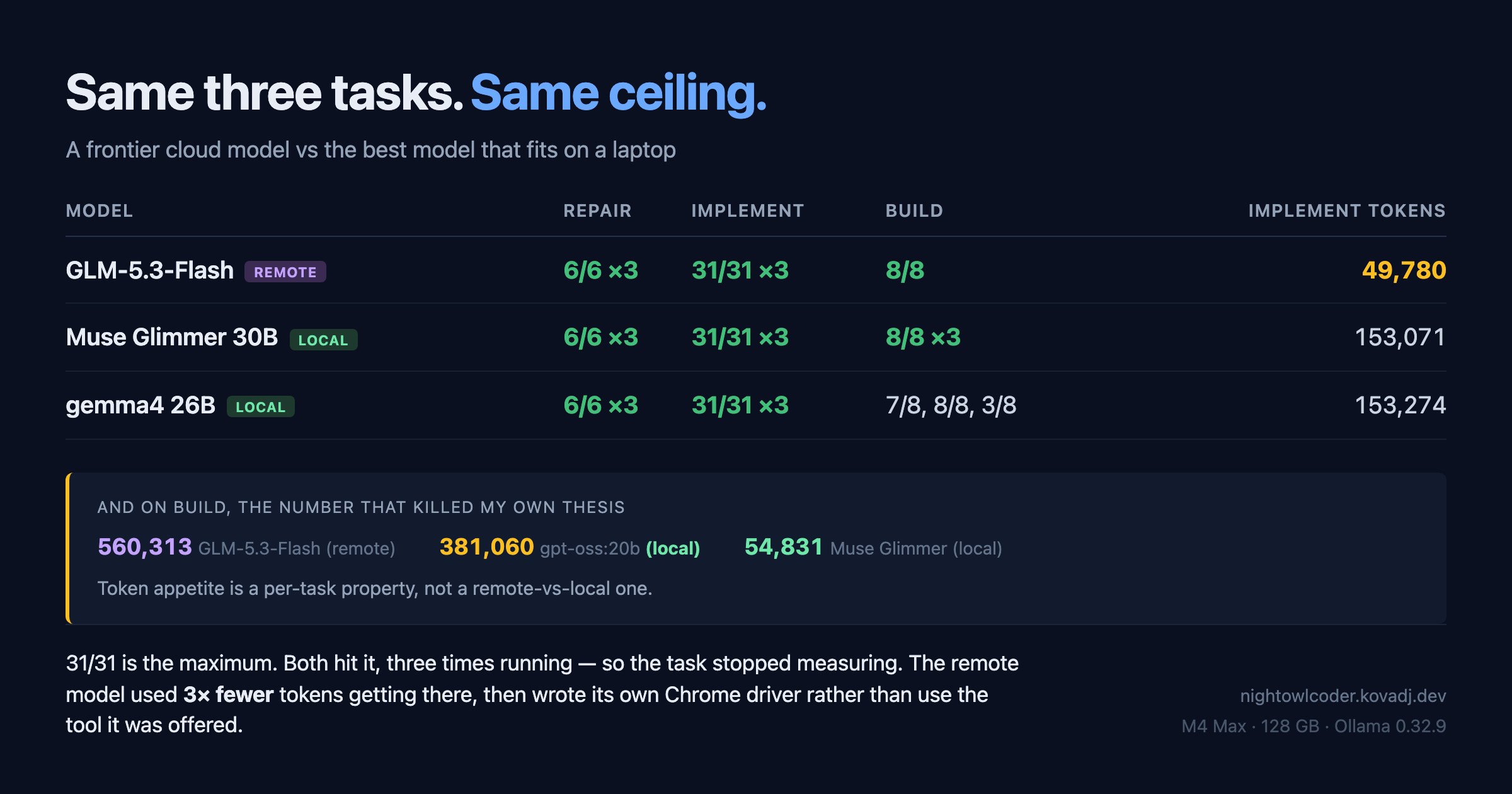Click the 31/31 ×3 implement score for Muse Glimmer
Screen dimensions: 1512x794
pos(740,337)
